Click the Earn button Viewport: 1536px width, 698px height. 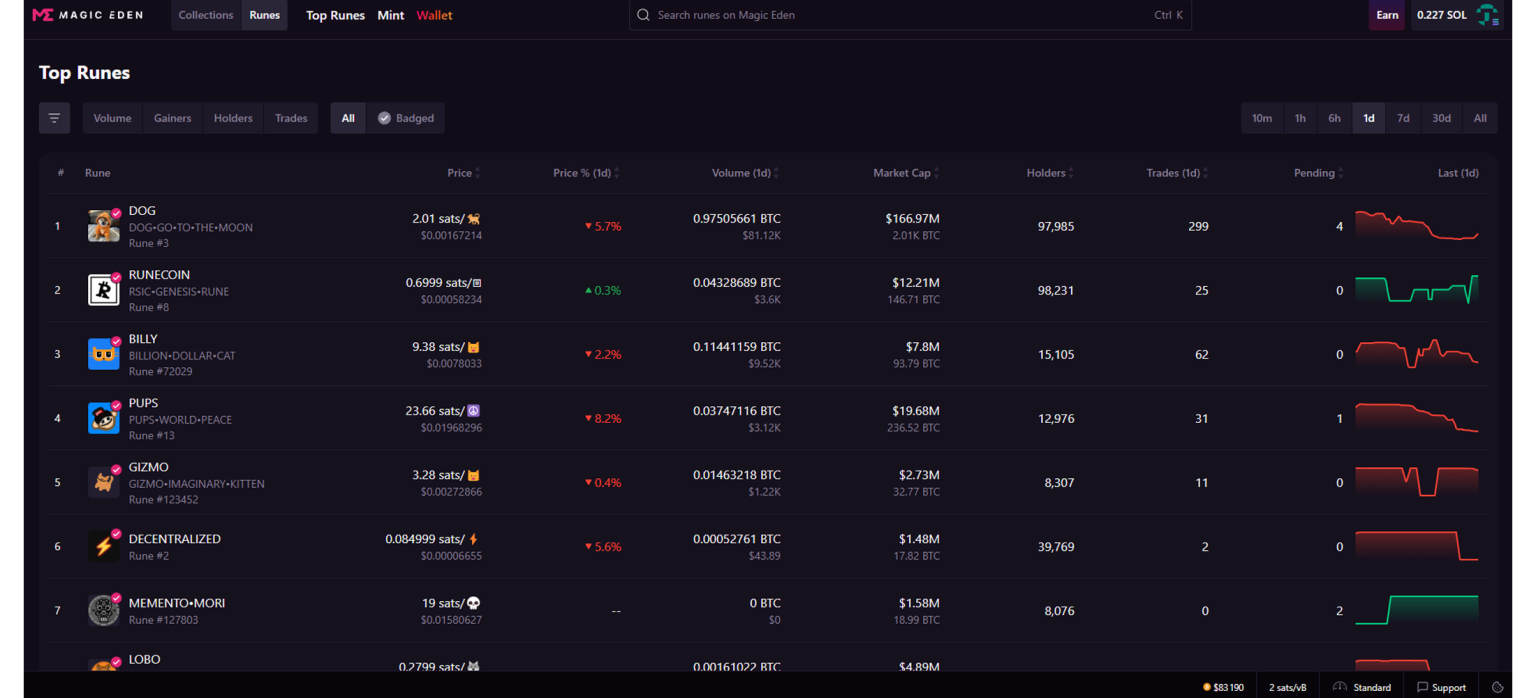point(1387,15)
